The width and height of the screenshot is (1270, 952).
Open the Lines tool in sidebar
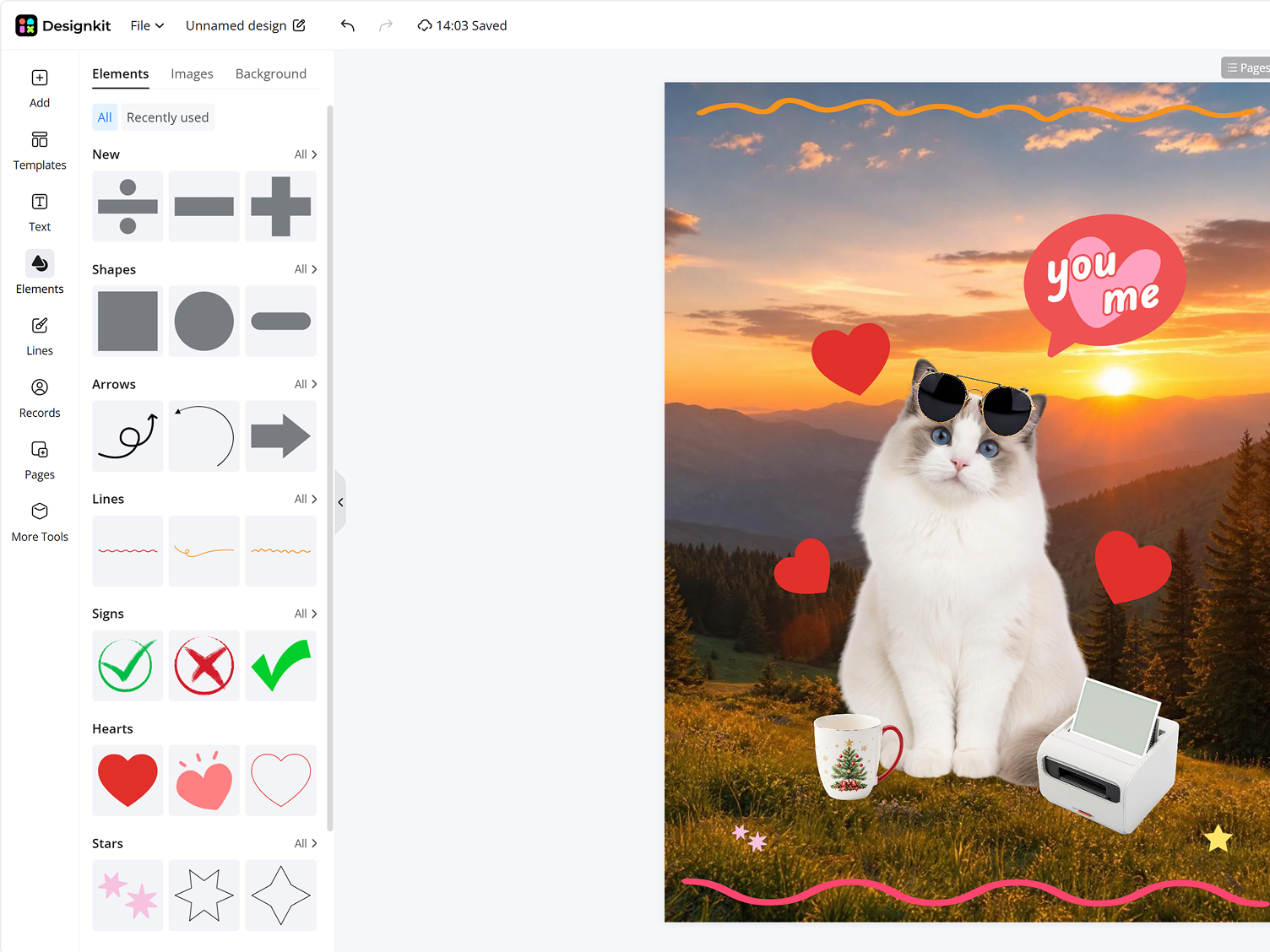[x=40, y=337]
